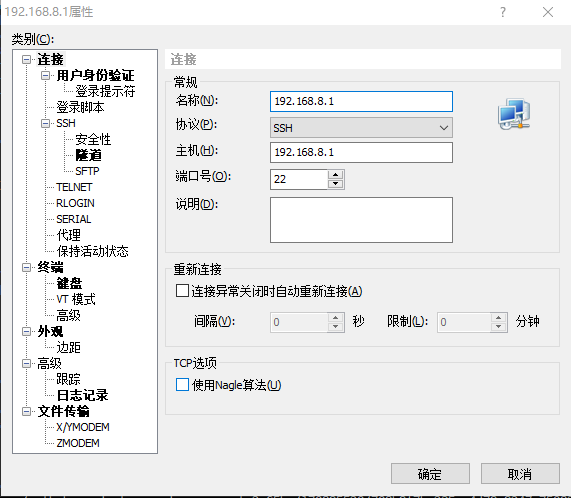The image size is (571, 498).
Task: Click the 确定 button
Action: (x=430, y=474)
